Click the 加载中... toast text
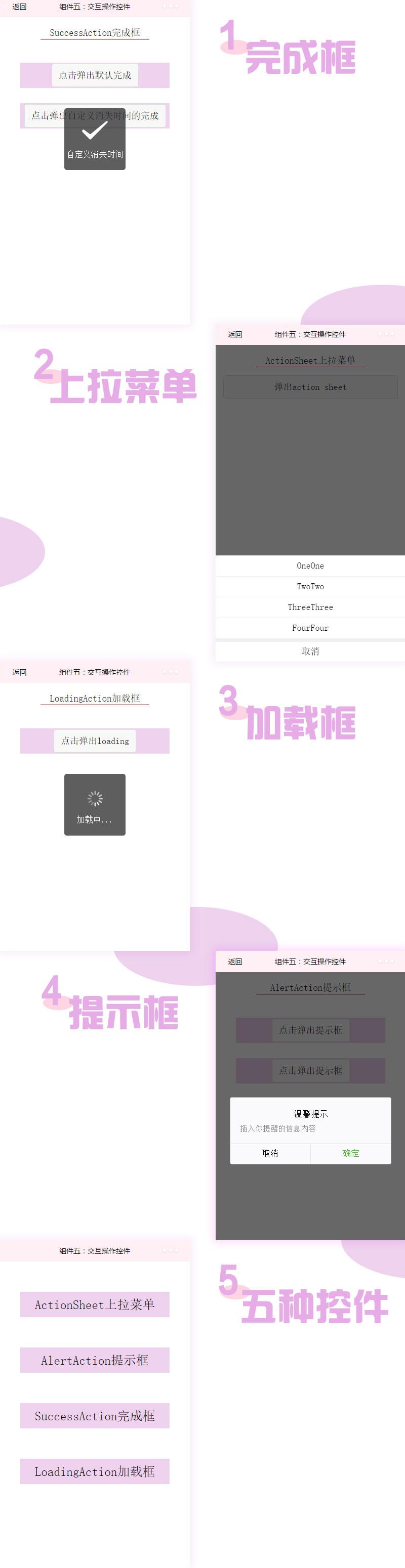The width and height of the screenshot is (405, 1568). [94, 820]
